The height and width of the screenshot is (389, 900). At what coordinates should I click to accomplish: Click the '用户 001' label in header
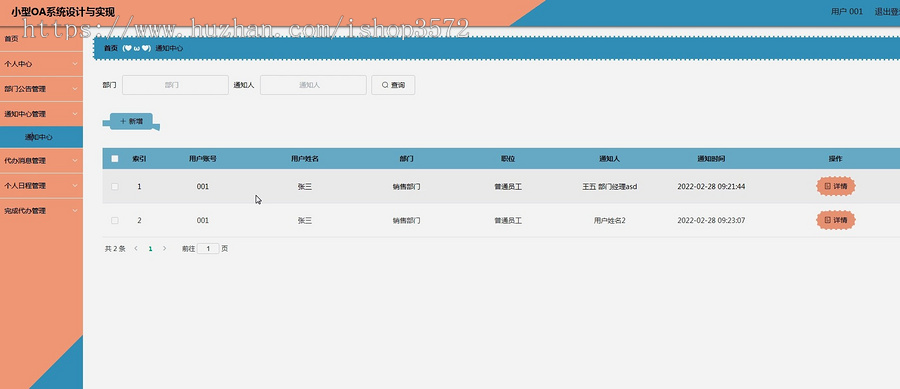pyautogui.click(x=847, y=11)
